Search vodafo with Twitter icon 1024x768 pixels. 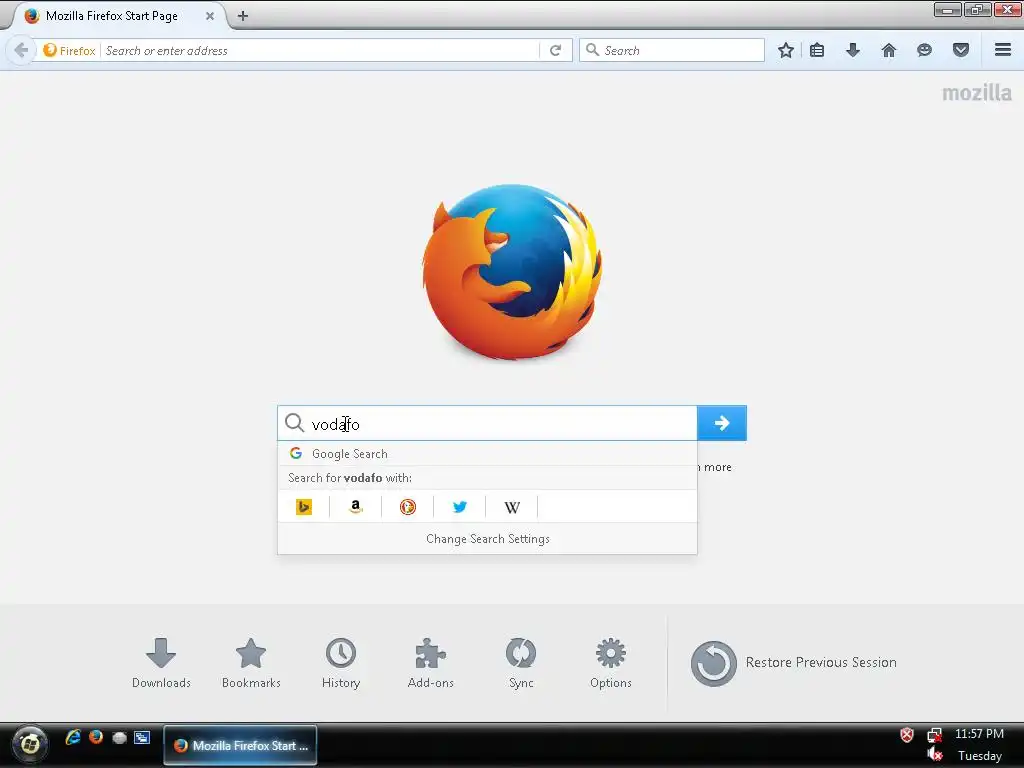tap(460, 507)
